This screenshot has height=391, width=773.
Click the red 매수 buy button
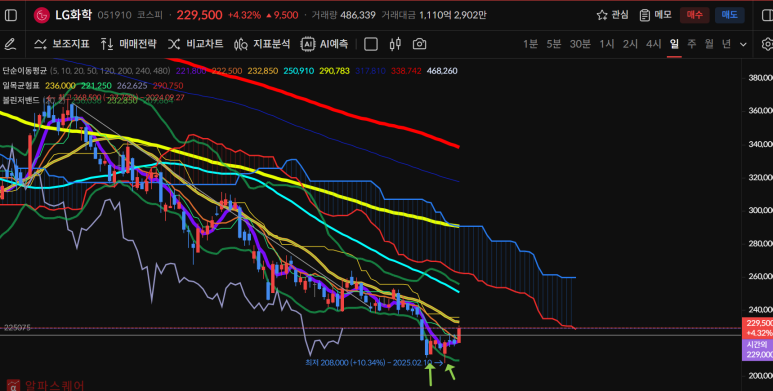point(695,15)
